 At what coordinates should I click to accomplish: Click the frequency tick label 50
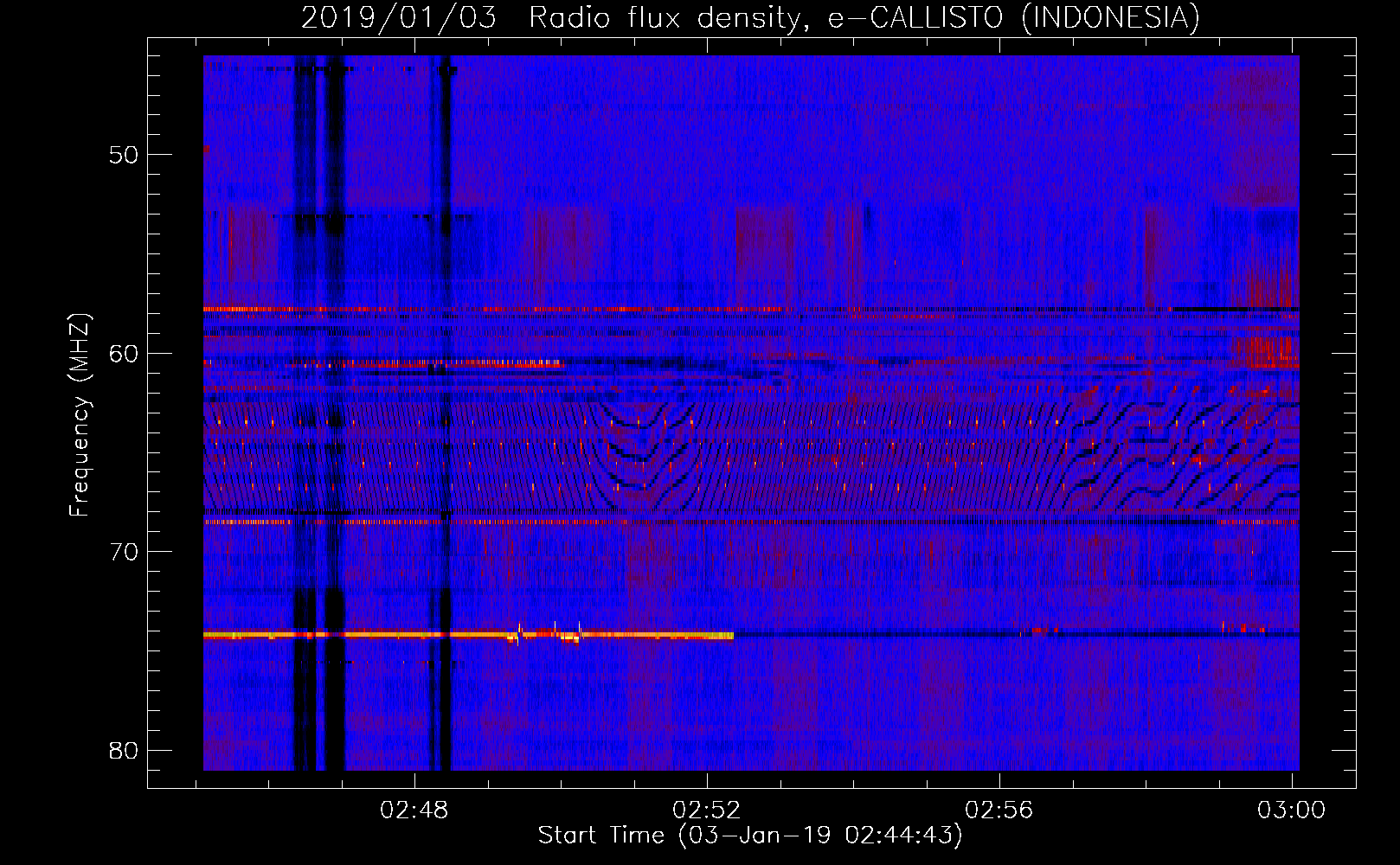tap(124, 155)
